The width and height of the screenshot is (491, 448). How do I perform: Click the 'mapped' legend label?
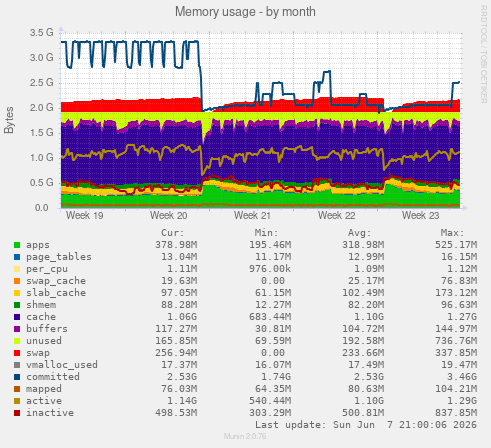[44, 389]
